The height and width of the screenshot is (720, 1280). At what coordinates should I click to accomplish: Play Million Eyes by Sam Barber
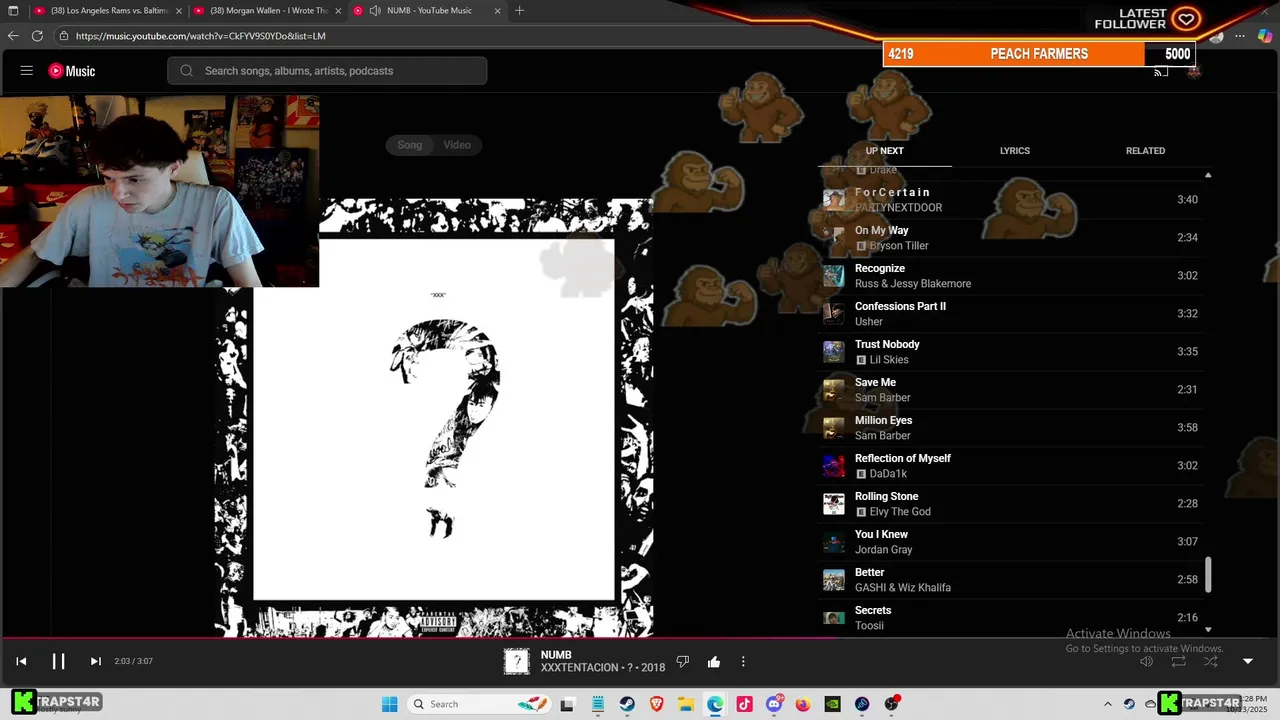(1010, 428)
